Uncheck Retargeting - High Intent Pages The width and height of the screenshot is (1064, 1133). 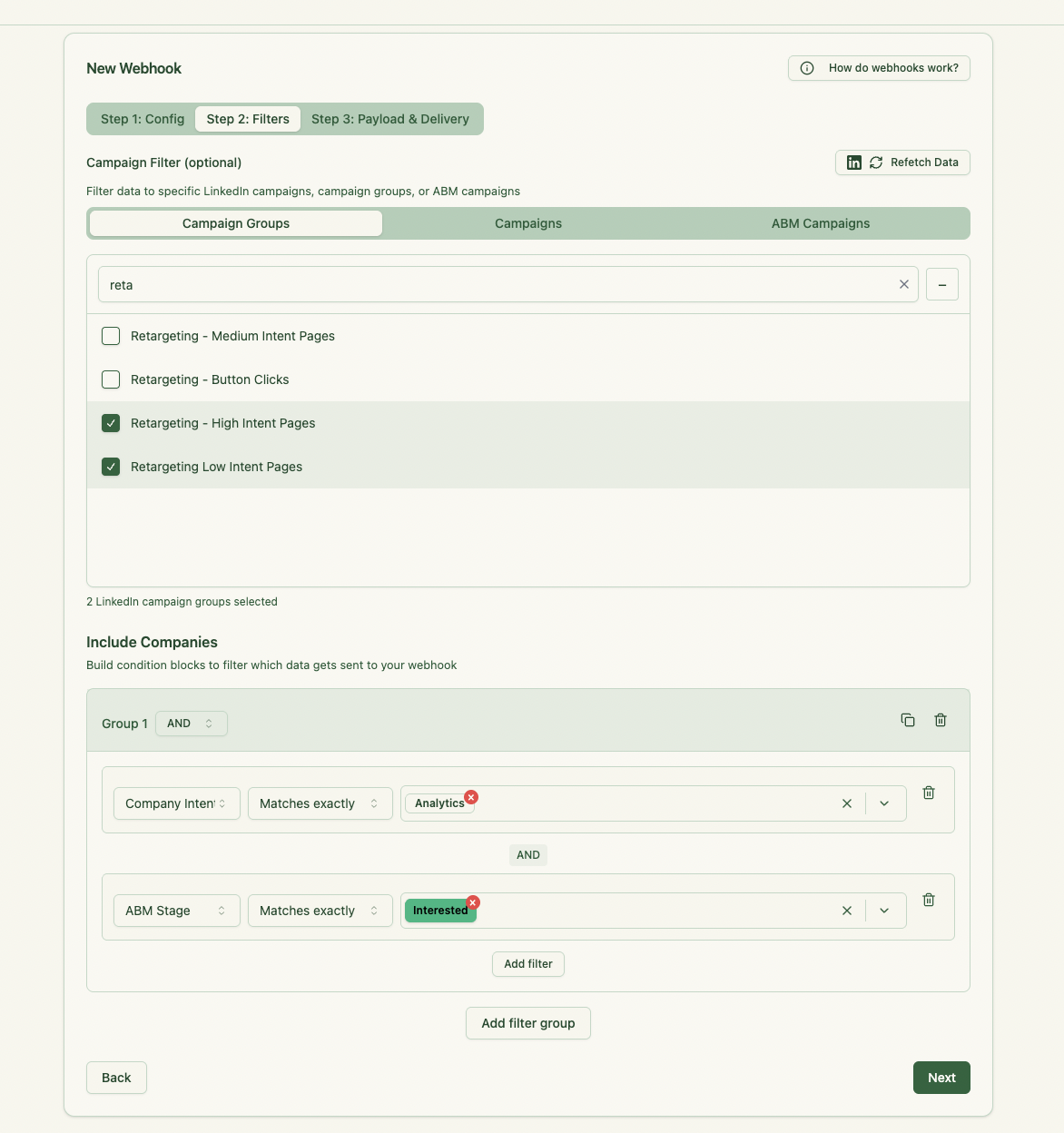(110, 423)
